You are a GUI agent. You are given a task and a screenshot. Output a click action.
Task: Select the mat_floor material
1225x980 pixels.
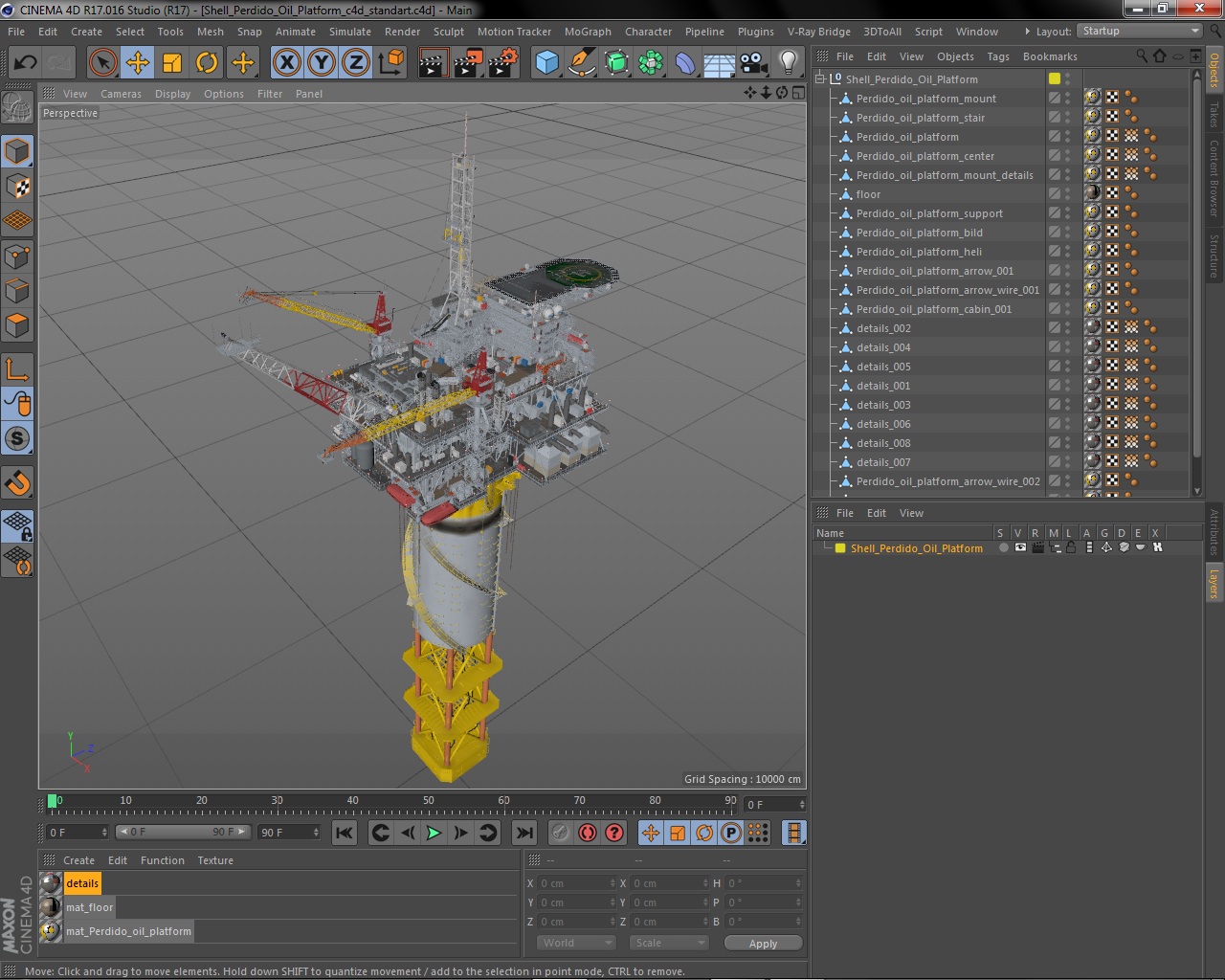(89, 907)
